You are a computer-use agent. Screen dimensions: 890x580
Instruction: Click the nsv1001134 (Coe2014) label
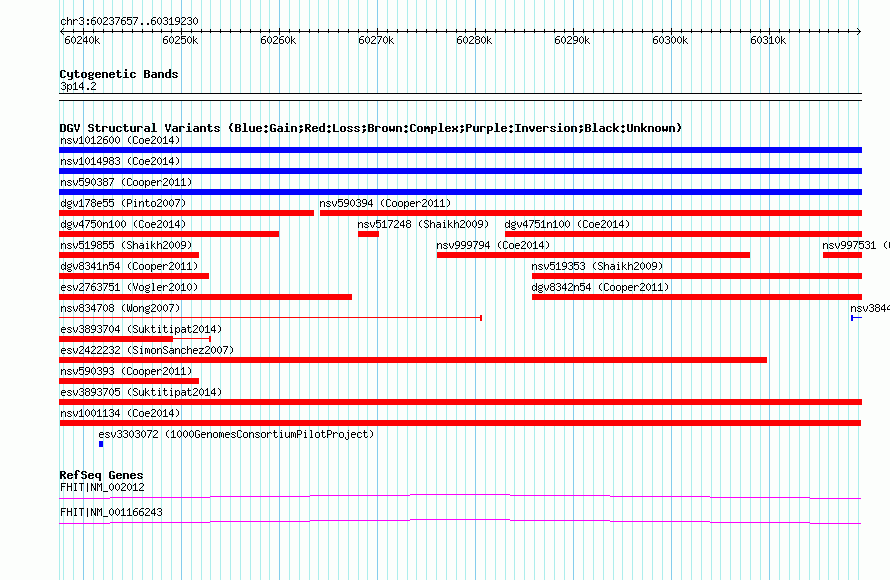(120, 413)
